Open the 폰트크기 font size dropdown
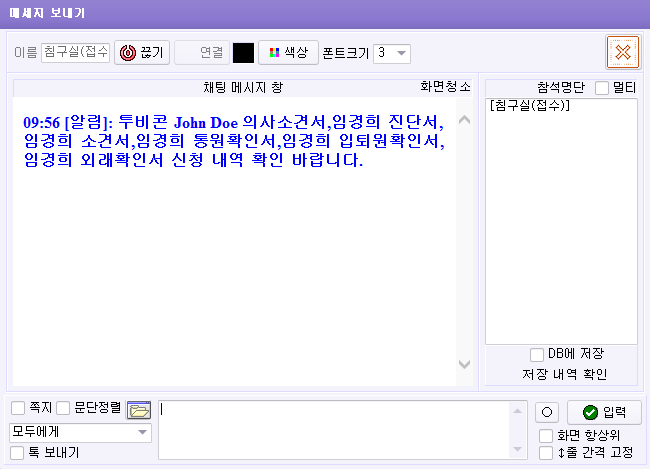Screen dimensions: 650x469 391,53
